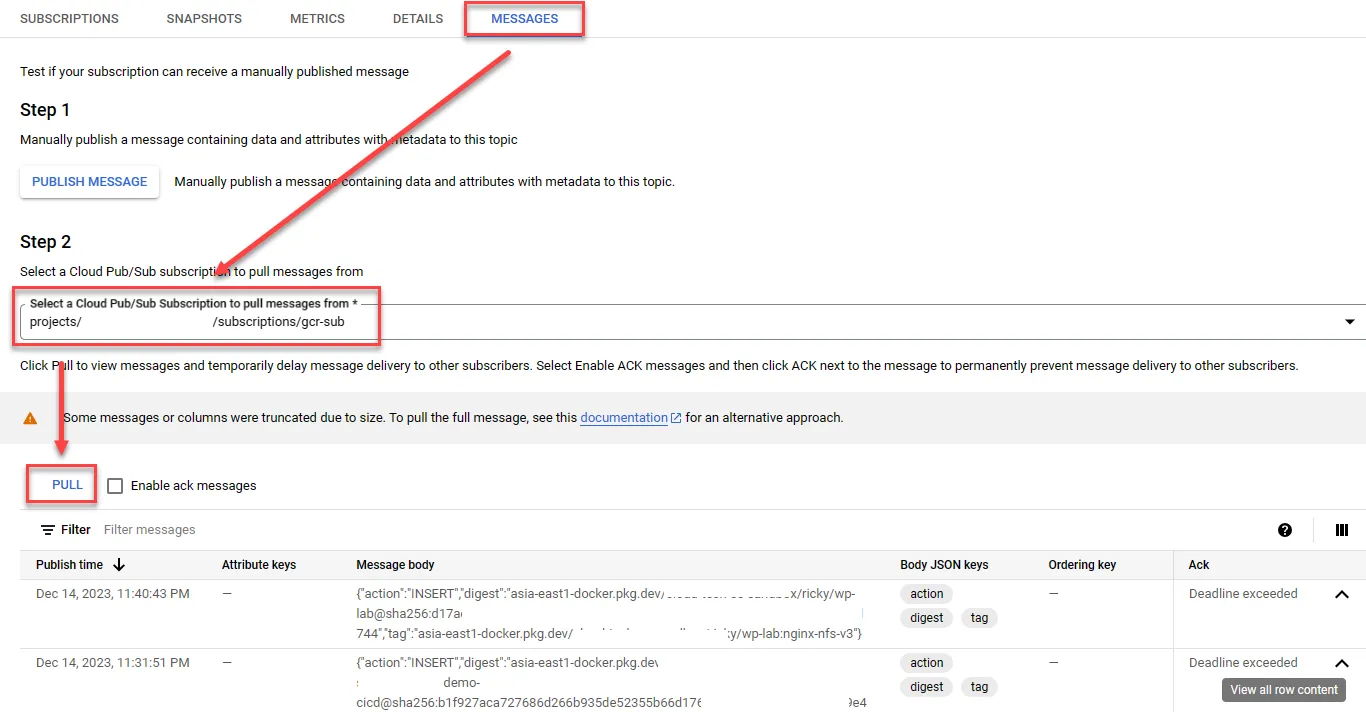The image size is (1366, 712).
Task: Click the orange warning triangle icon
Action: pyautogui.click(x=31, y=418)
